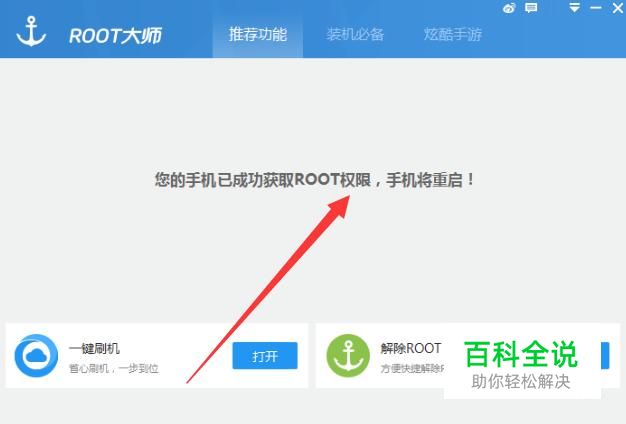Minimize the ROOT大师 window
Viewport: 626px width, 424px height.
(596, 8)
